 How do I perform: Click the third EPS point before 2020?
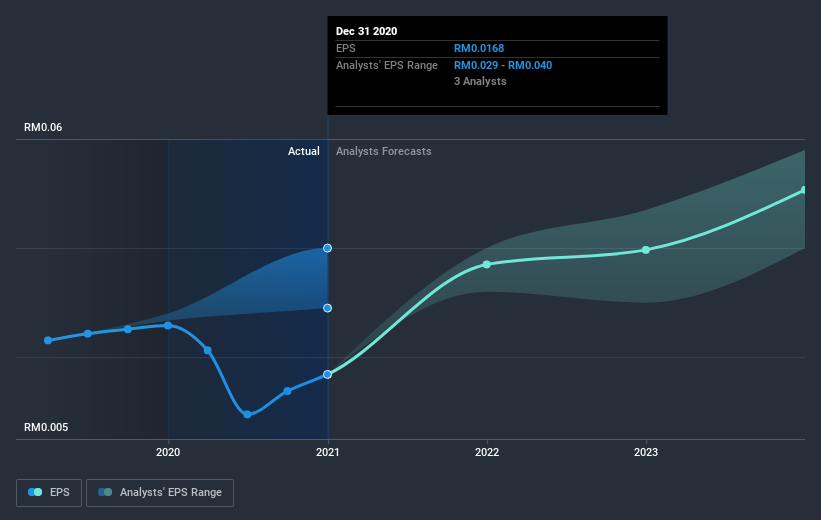(x=128, y=329)
